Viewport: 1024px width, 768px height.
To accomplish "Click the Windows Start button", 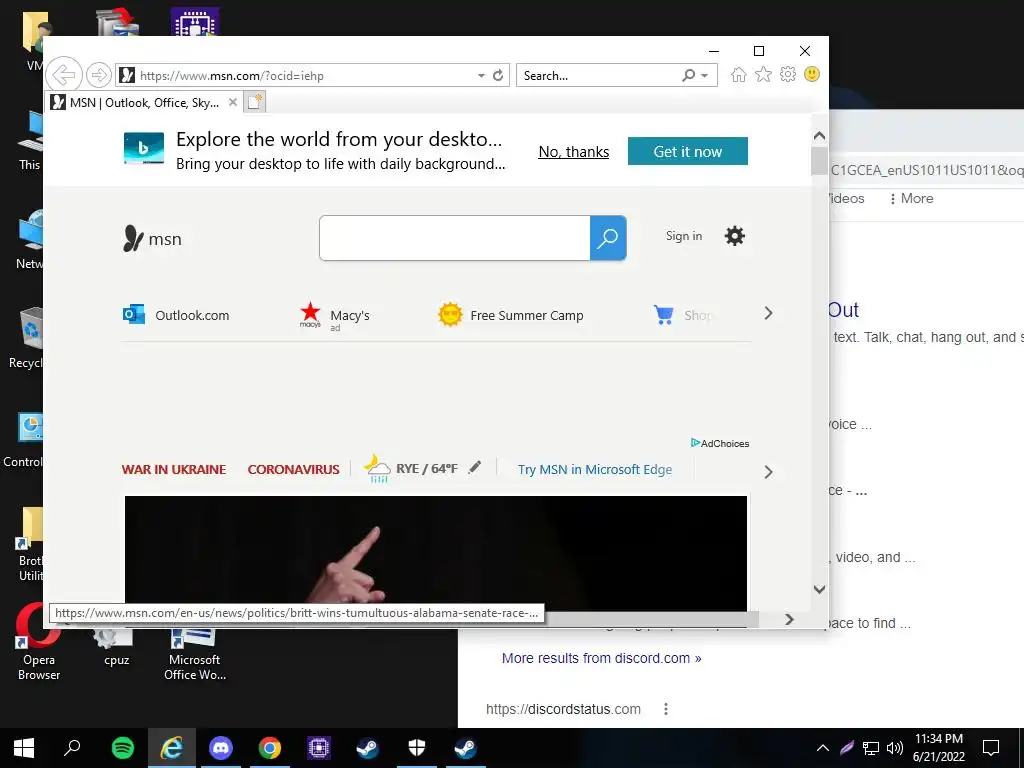I will (x=24, y=748).
